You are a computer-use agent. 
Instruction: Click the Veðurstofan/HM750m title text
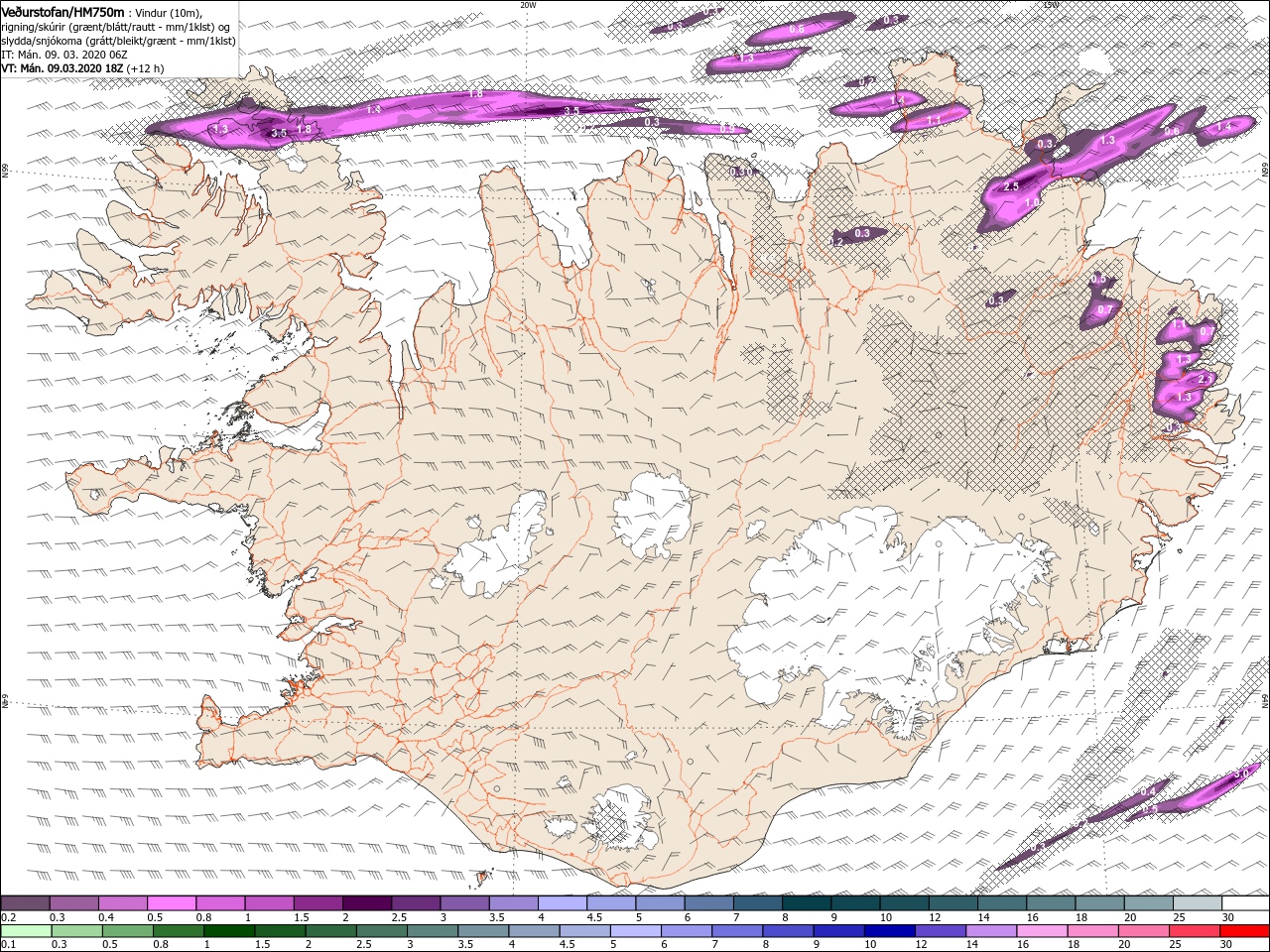coord(63,12)
